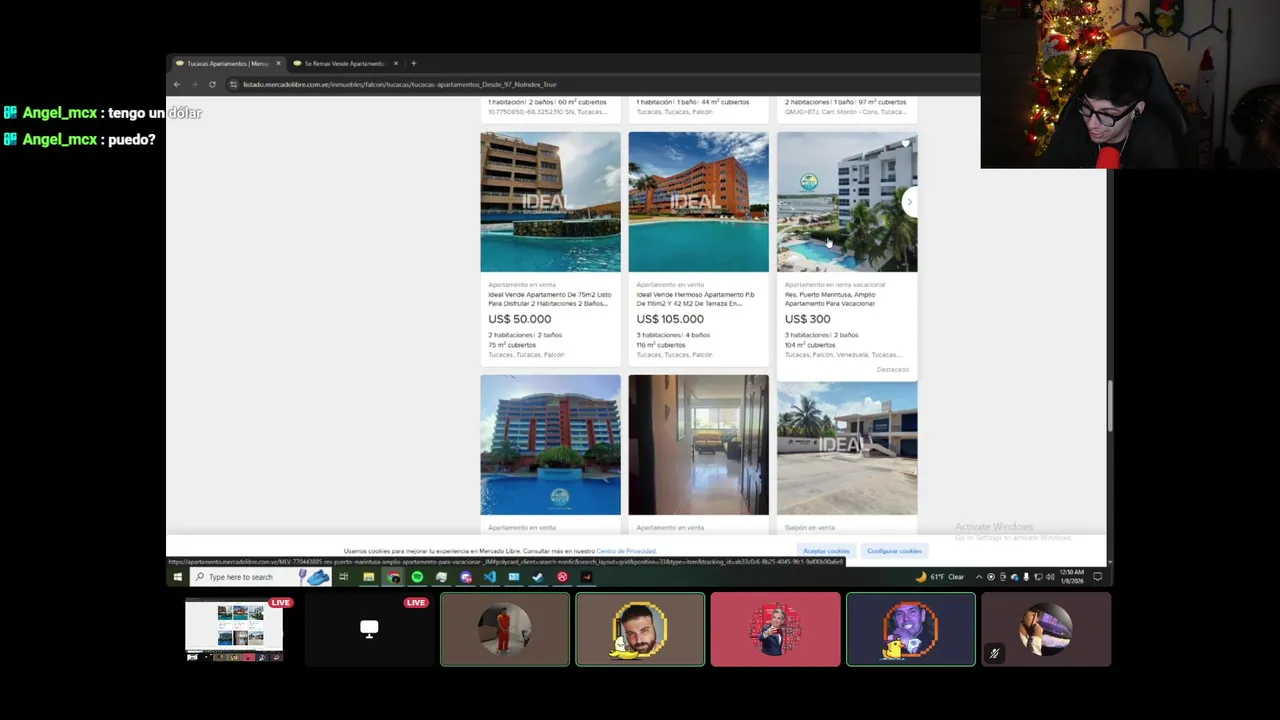Image resolution: width=1280 pixels, height=720 pixels.
Task: Accept cookies with Aceptar cookies button
Action: click(826, 551)
